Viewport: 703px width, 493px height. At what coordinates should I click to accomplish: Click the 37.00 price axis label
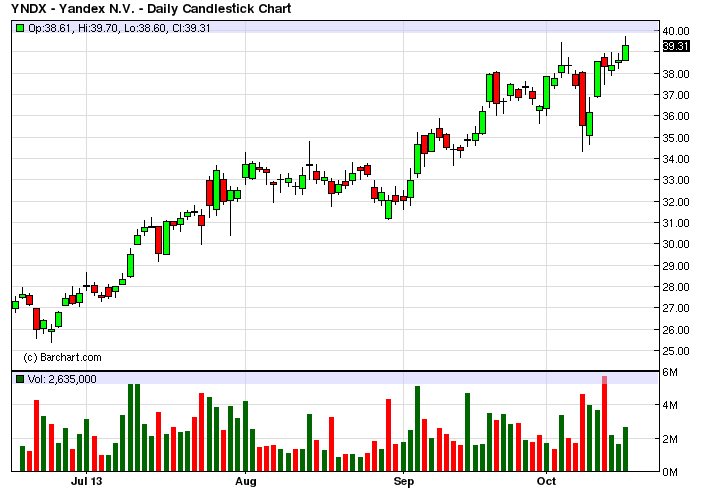click(x=676, y=95)
